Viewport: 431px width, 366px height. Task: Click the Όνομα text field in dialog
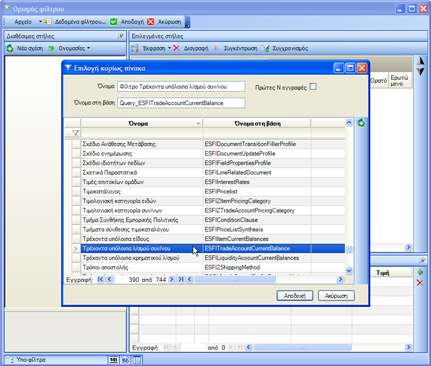pyautogui.click(x=181, y=87)
